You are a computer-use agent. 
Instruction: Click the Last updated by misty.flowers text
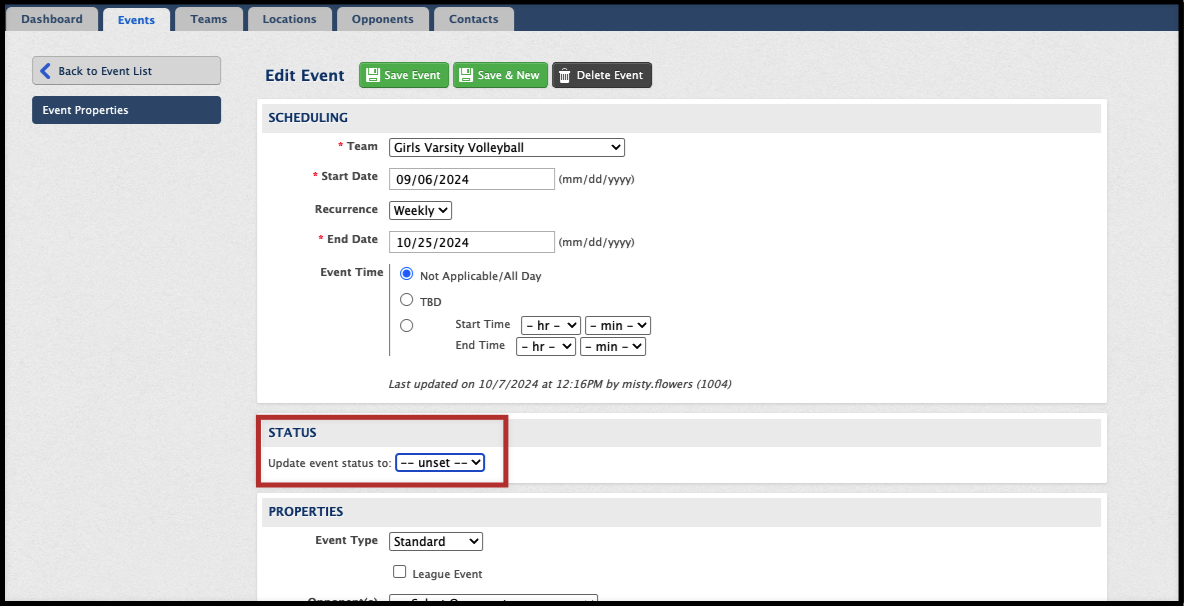click(560, 383)
